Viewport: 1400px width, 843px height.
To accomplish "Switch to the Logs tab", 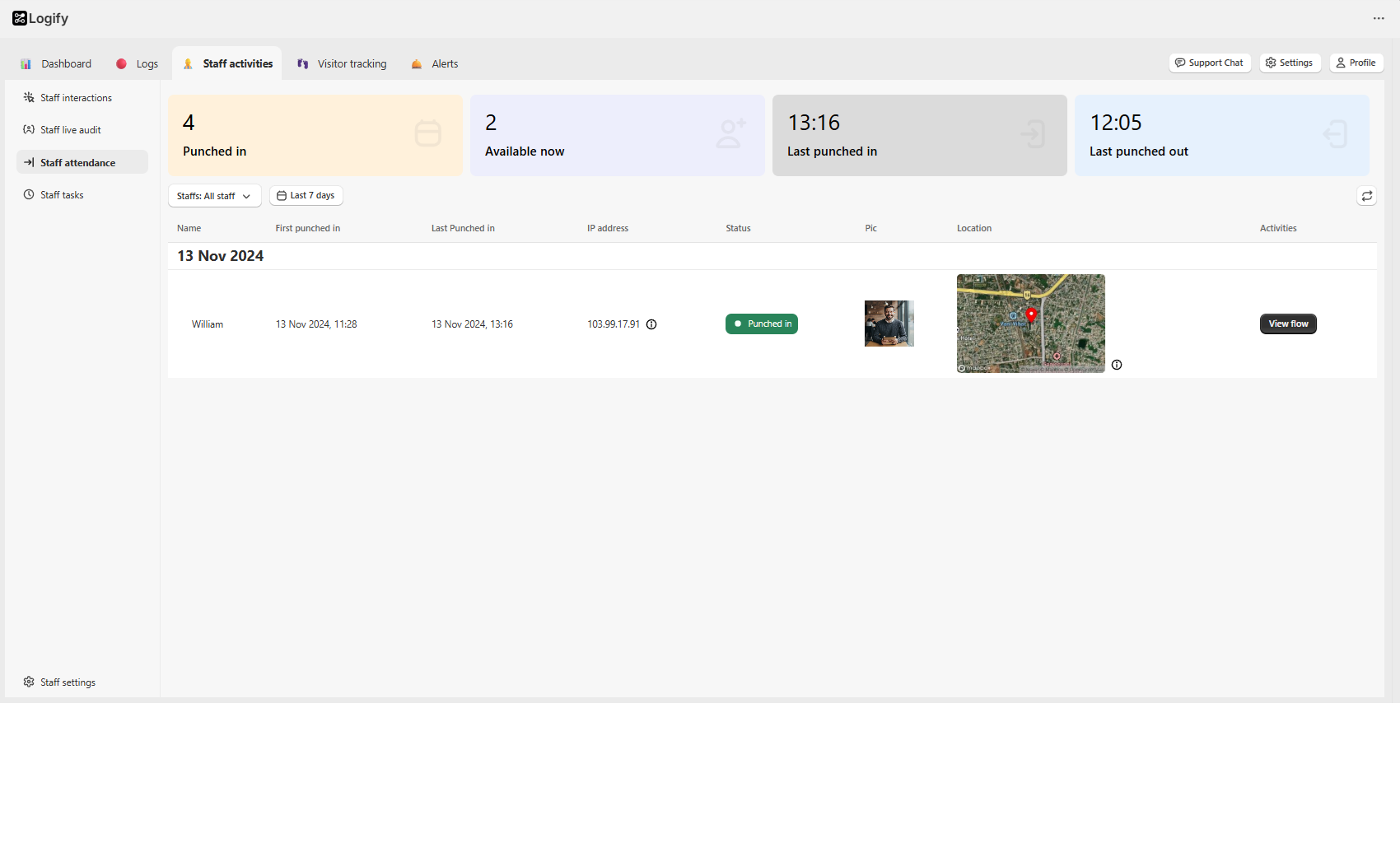I will tap(137, 63).
